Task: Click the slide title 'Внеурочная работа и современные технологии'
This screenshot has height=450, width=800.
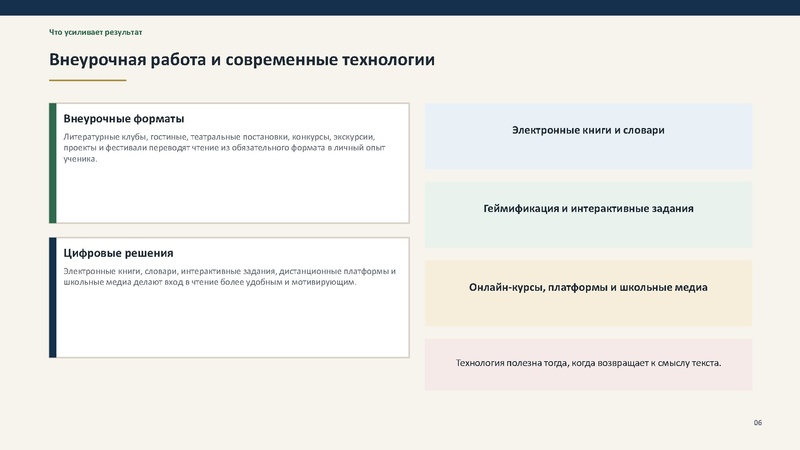Action: (242, 60)
